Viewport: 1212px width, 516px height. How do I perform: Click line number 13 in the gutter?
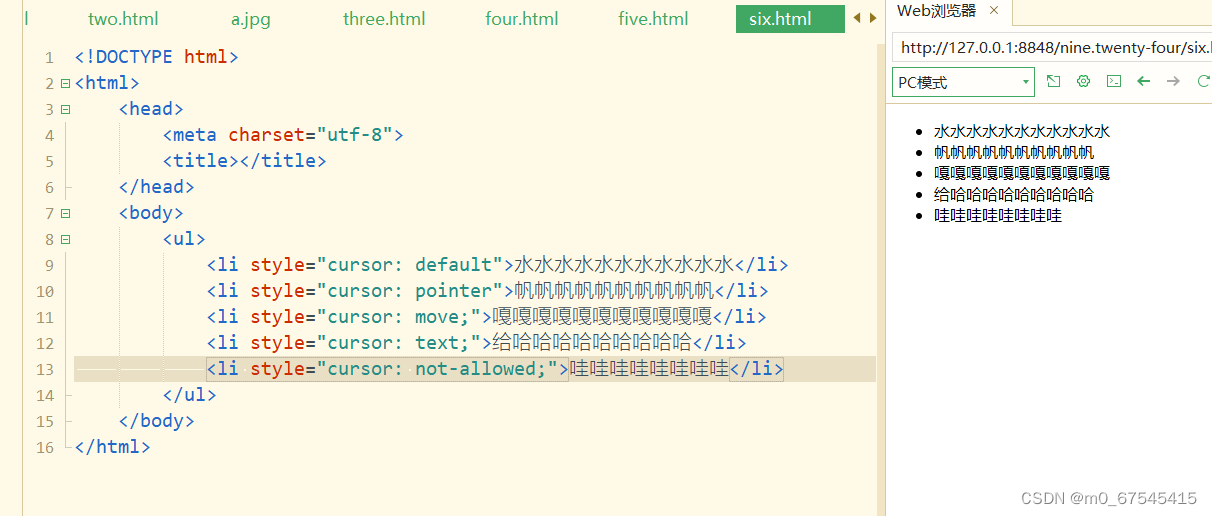(x=44, y=369)
